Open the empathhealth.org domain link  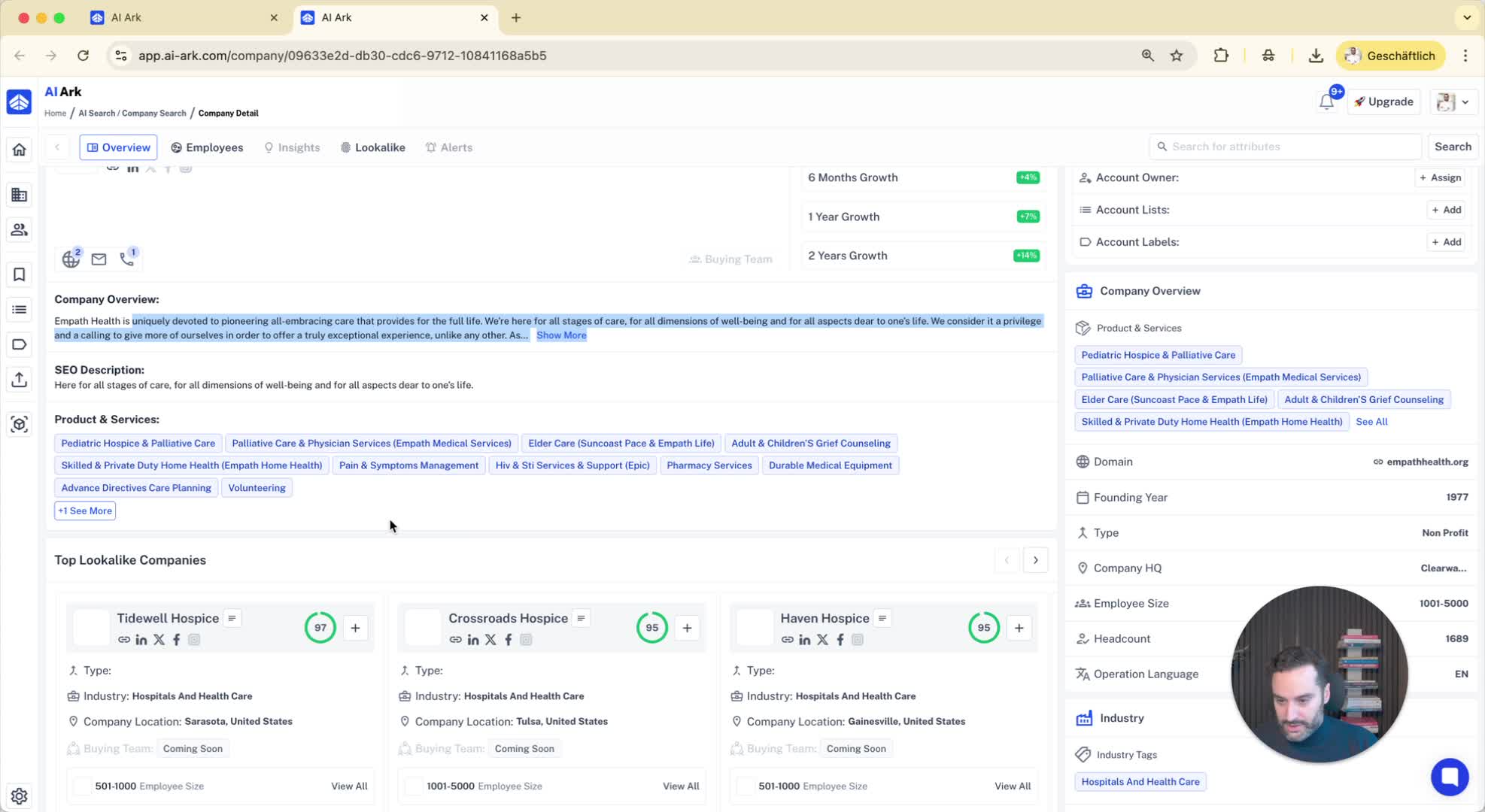click(x=1426, y=462)
